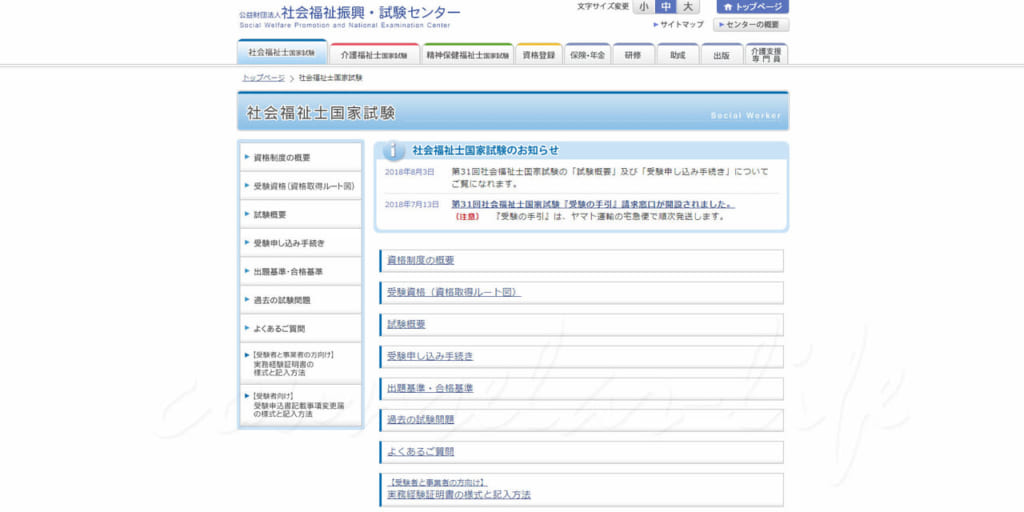This screenshot has height=512, width=1024.
Task: Open main link 試験概要
Action: point(406,324)
